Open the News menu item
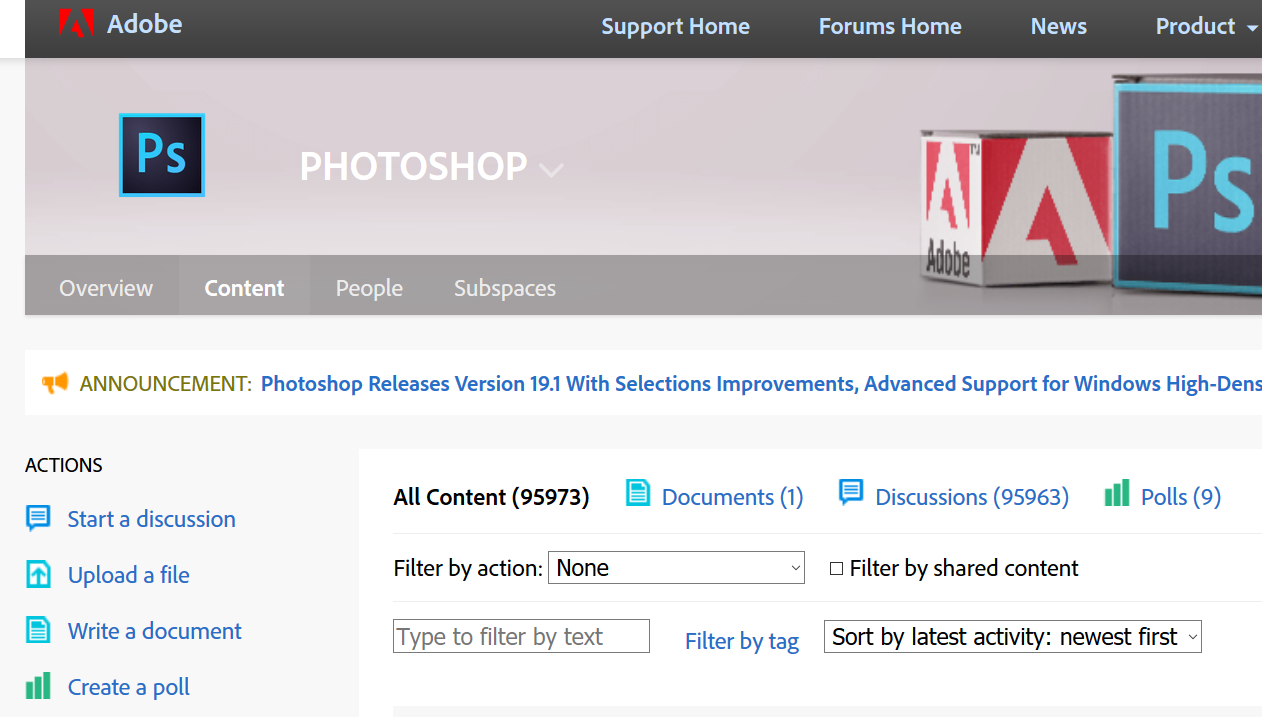The height and width of the screenshot is (717, 1262). click(1059, 27)
